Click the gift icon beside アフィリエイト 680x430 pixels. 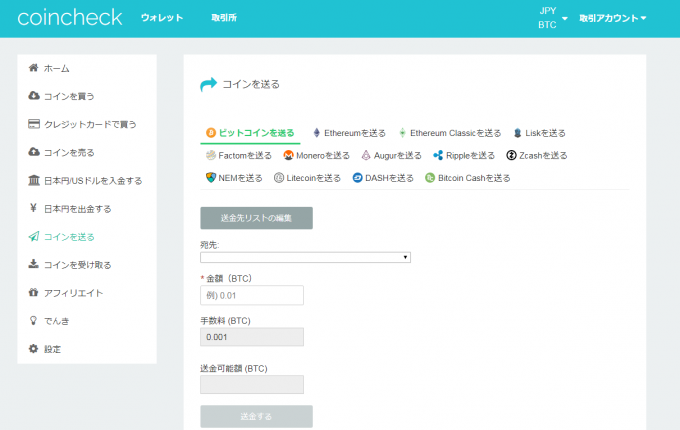[33, 293]
